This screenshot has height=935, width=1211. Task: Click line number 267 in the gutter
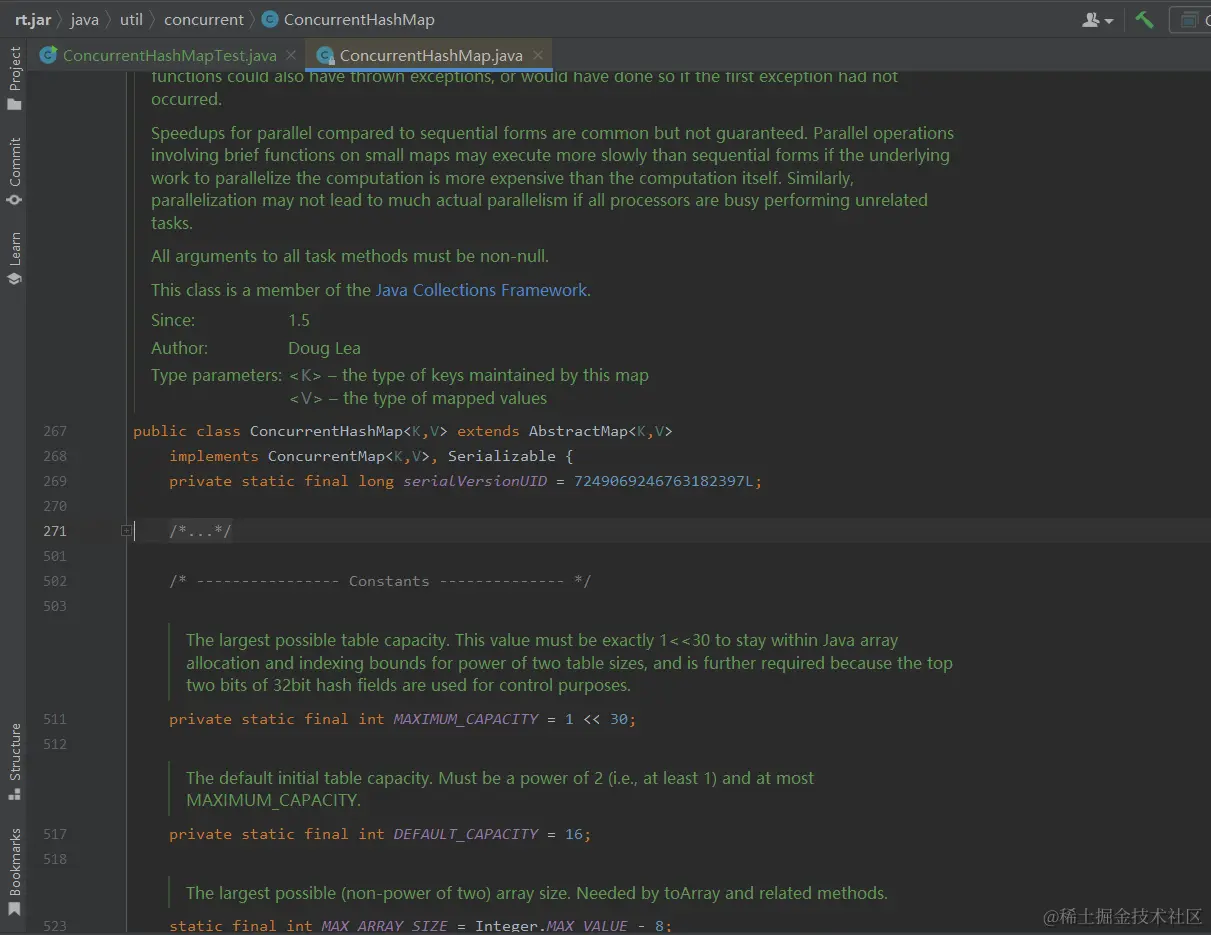(55, 431)
